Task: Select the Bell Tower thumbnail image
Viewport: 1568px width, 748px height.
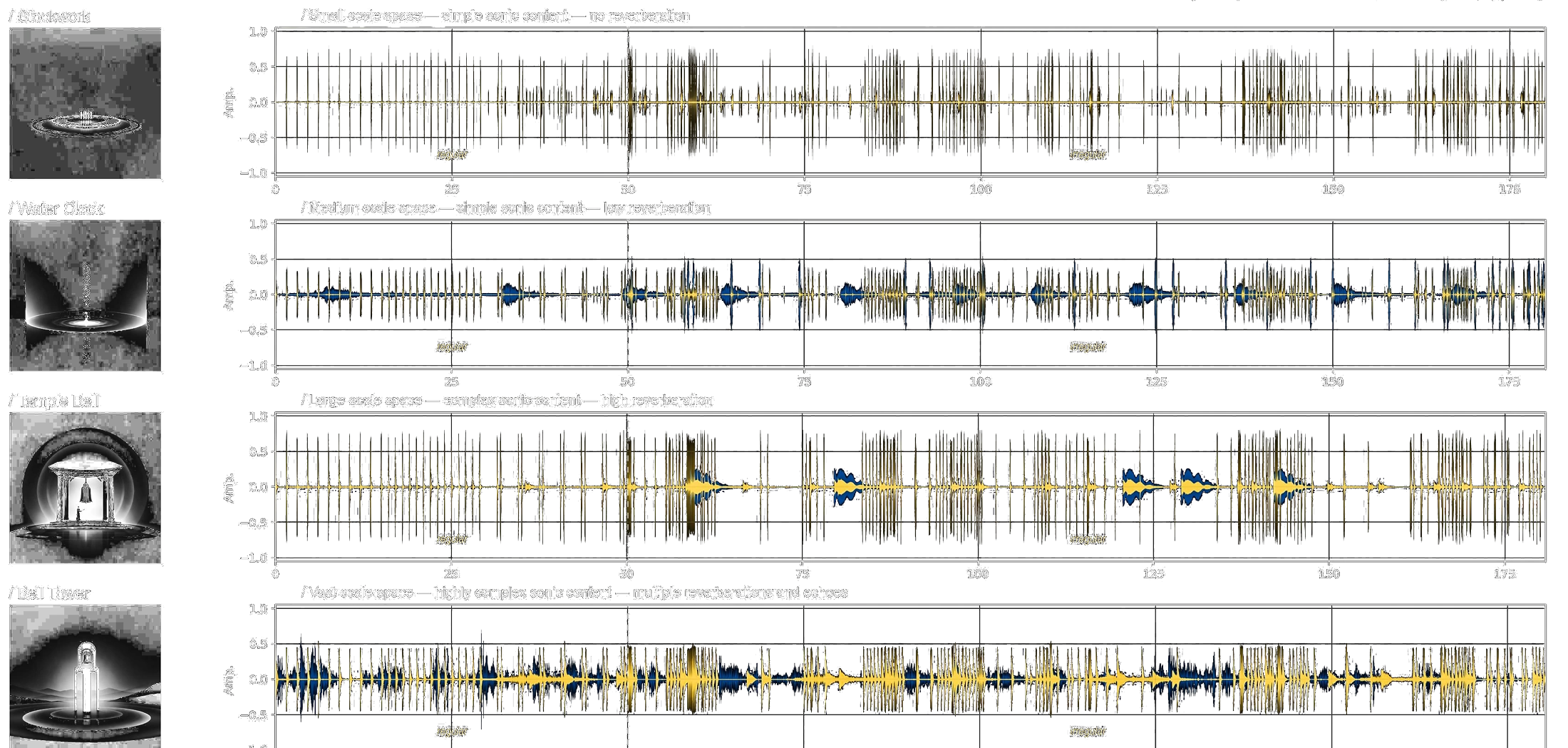Action: point(85,676)
